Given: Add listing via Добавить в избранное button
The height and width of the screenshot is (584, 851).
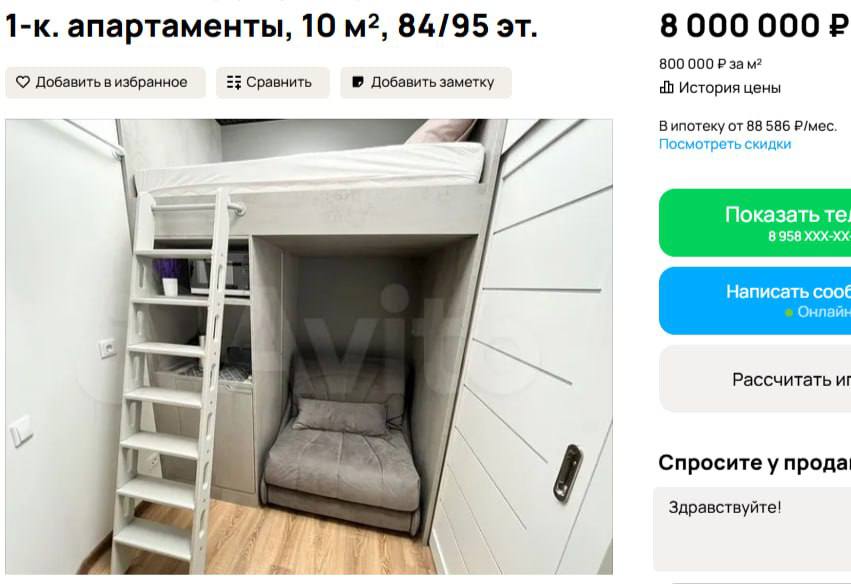Looking at the screenshot, I should (x=105, y=82).
